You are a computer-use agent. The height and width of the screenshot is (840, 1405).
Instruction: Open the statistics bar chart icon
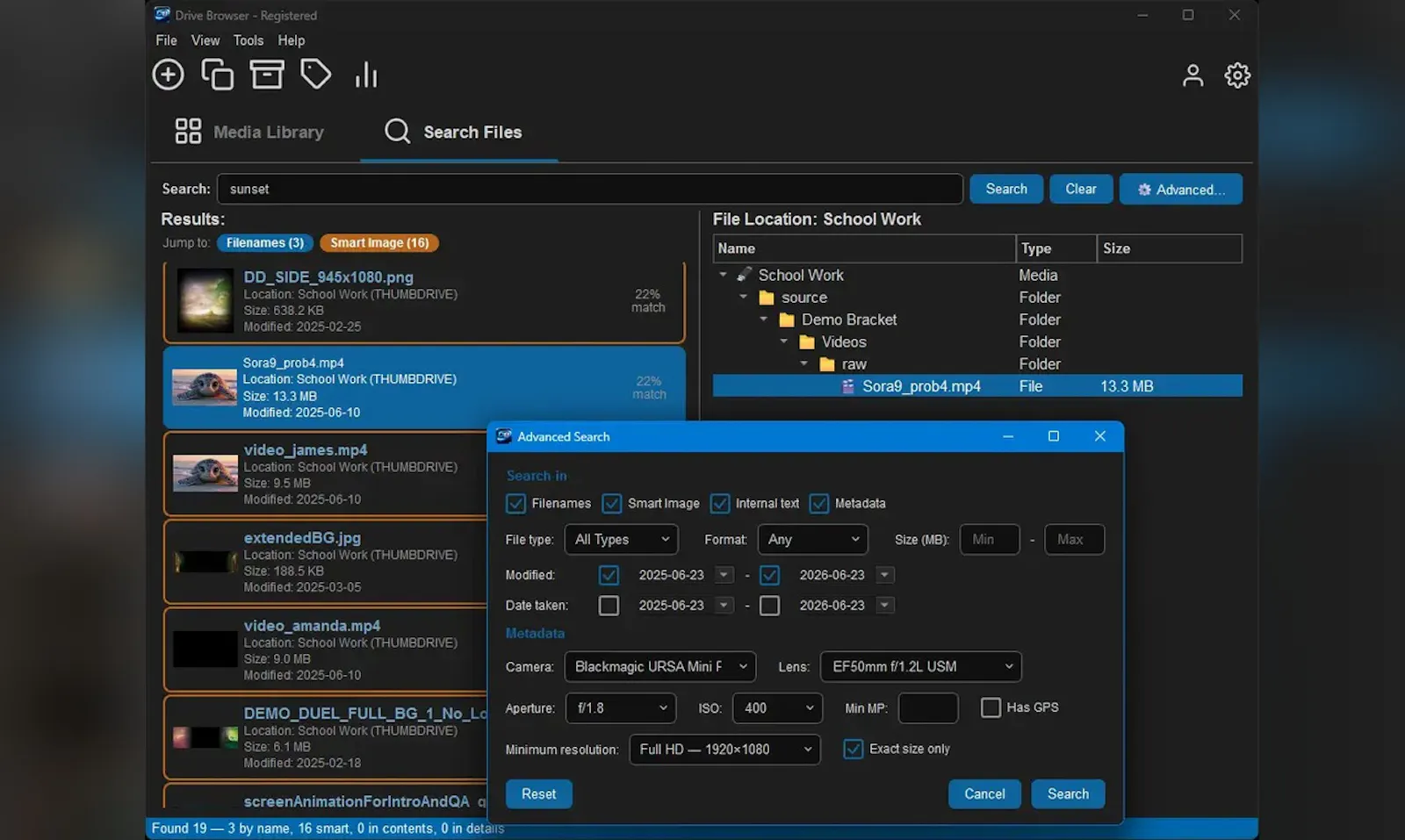coord(366,75)
